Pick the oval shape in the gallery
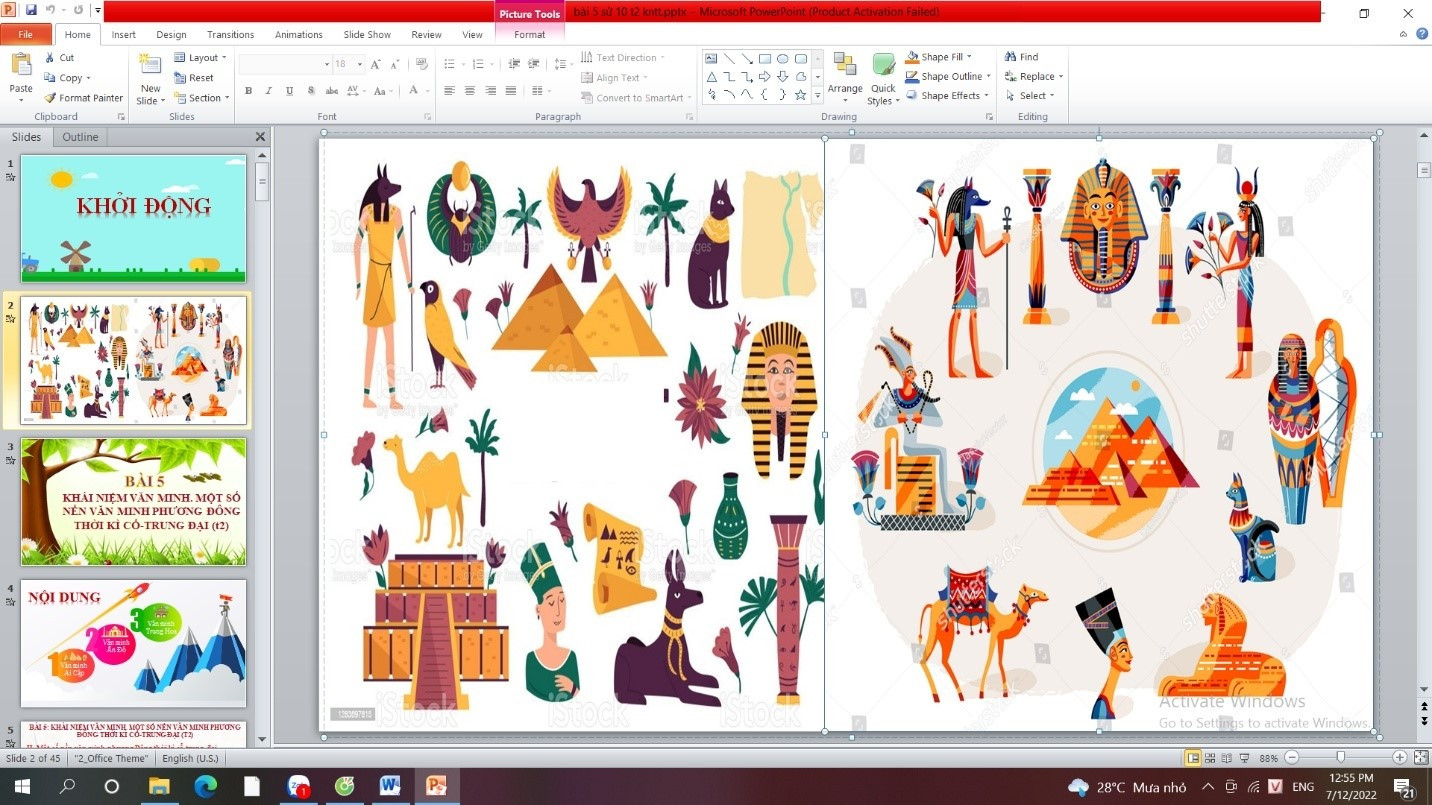The image size is (1432, 805). (x=782, y=59)
